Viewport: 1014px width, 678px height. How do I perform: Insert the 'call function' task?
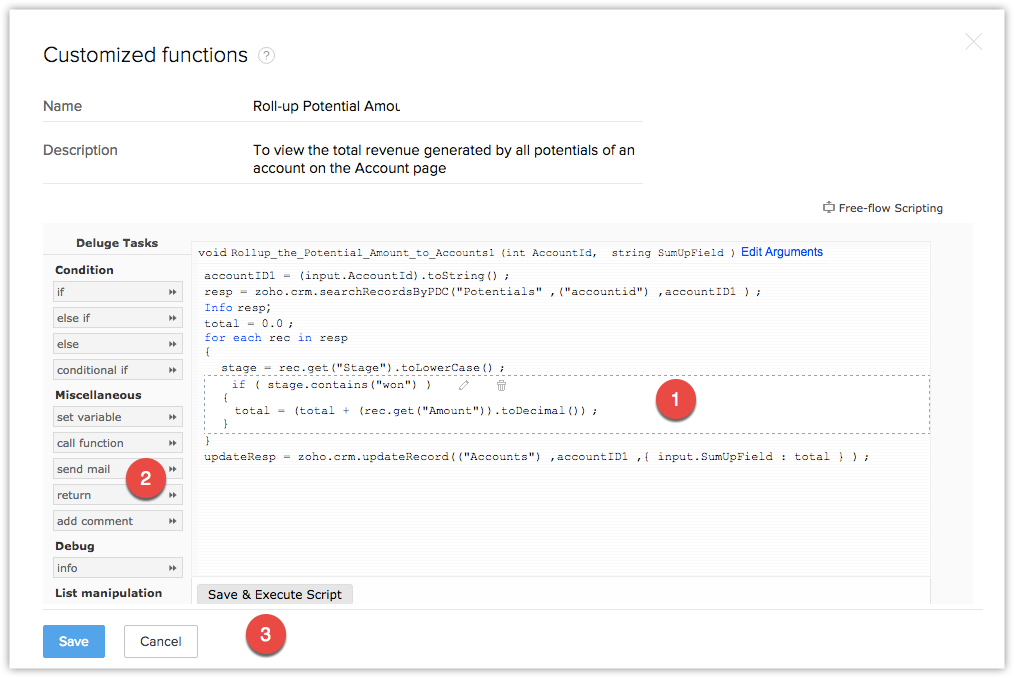118,443
